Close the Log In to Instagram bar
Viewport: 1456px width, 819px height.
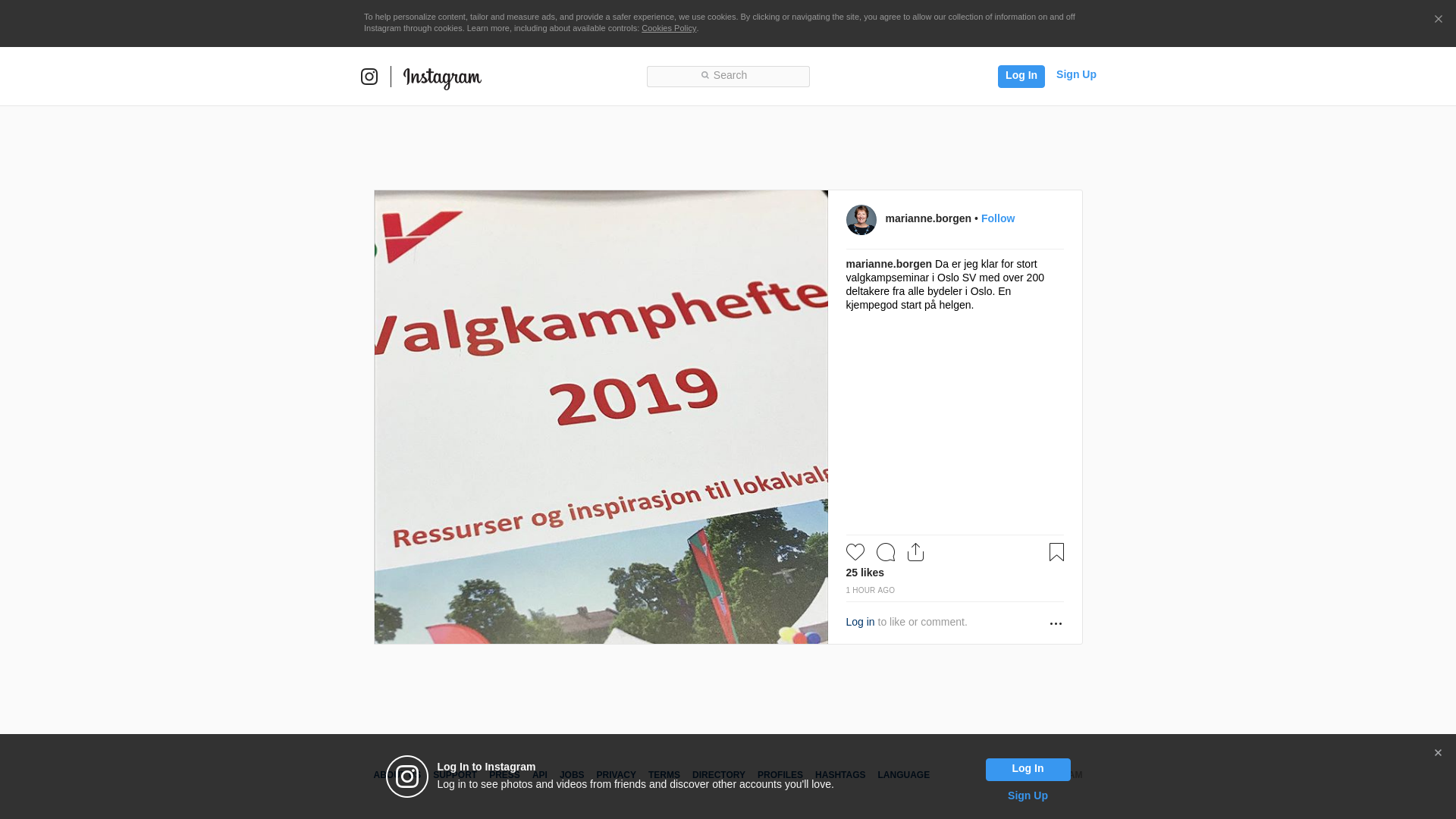[1438, 753]
